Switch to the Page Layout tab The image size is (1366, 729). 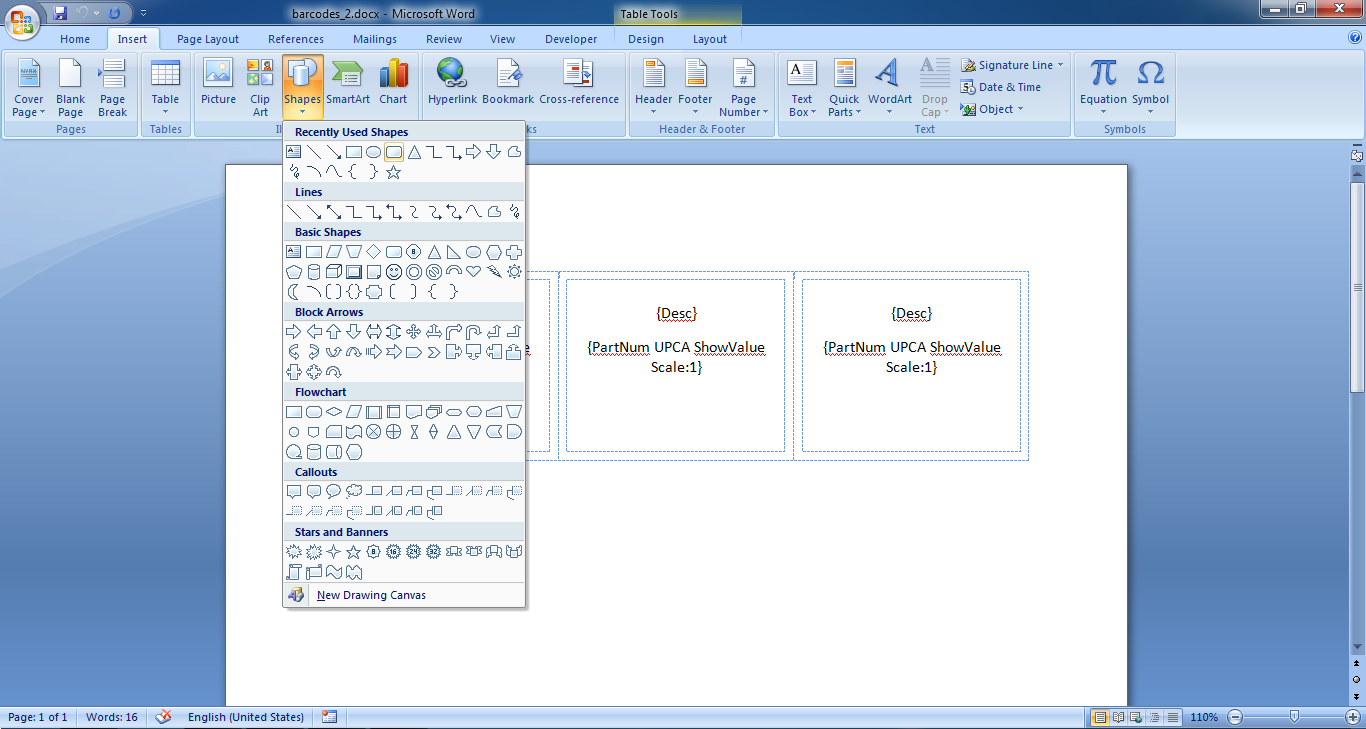(208, 39)
